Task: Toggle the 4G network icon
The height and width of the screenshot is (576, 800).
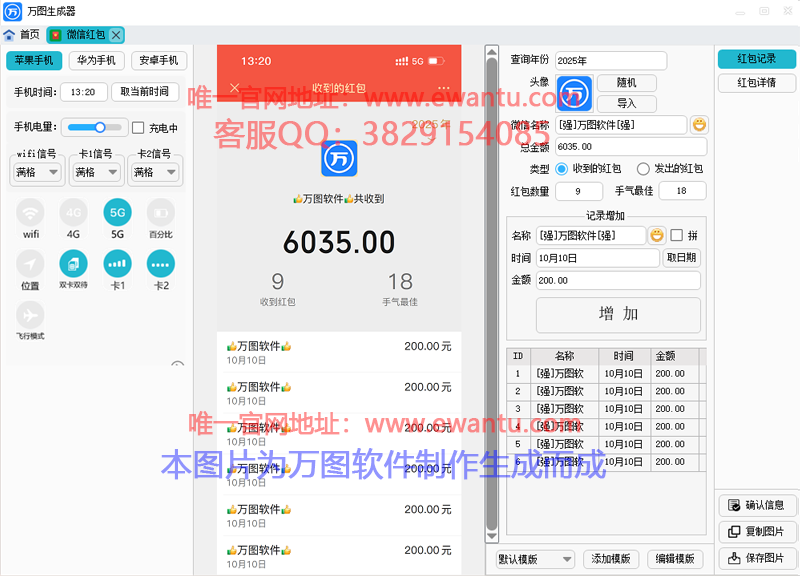Action: (73, 213)
